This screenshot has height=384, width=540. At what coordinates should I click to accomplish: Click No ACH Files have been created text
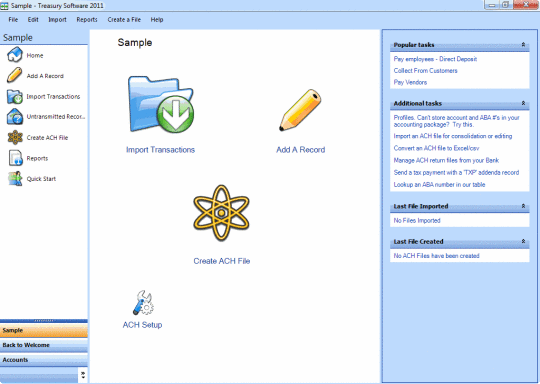[x=436, y=256]
